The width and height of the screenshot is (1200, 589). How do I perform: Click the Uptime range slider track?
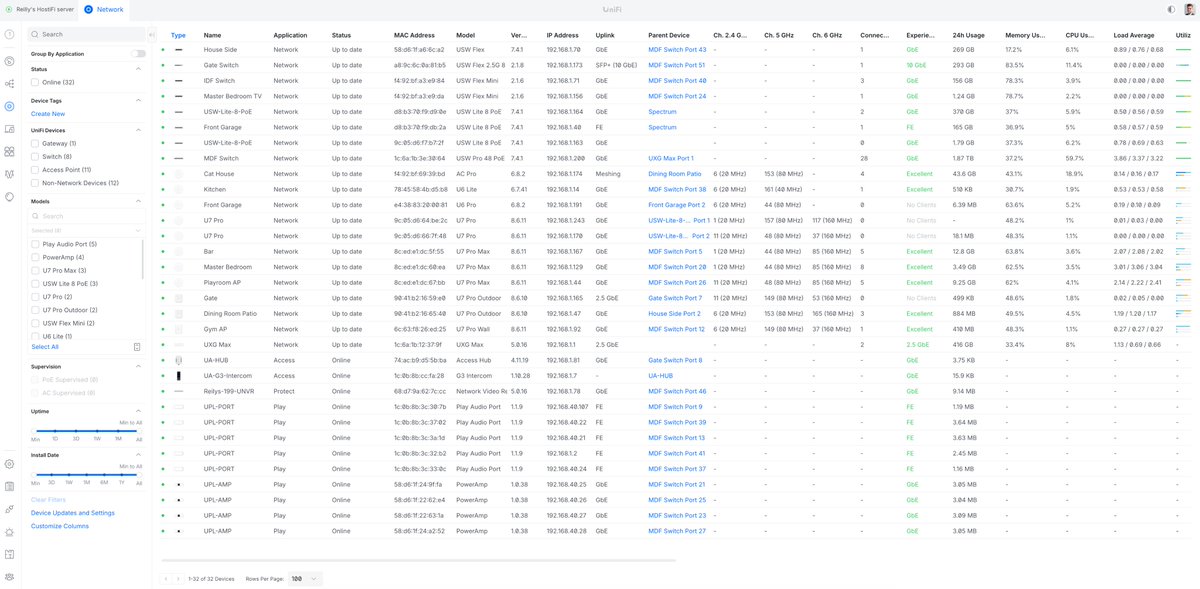(x=88, y=431)
